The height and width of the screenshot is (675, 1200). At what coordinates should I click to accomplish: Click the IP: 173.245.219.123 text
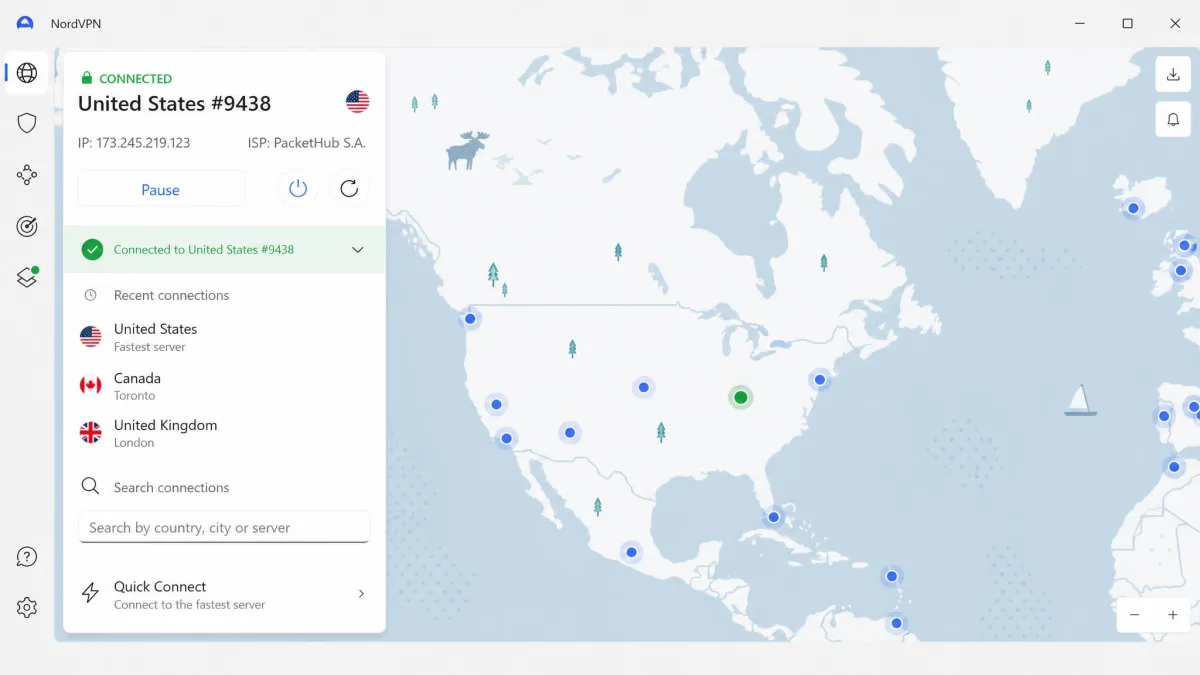(134, 143)
